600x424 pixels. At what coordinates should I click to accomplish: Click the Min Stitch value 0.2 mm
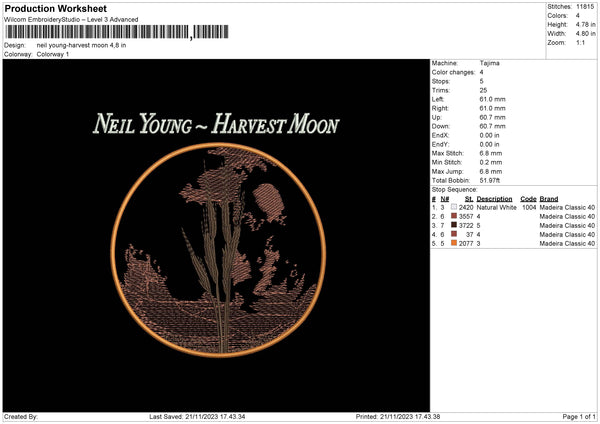(491, 163)
